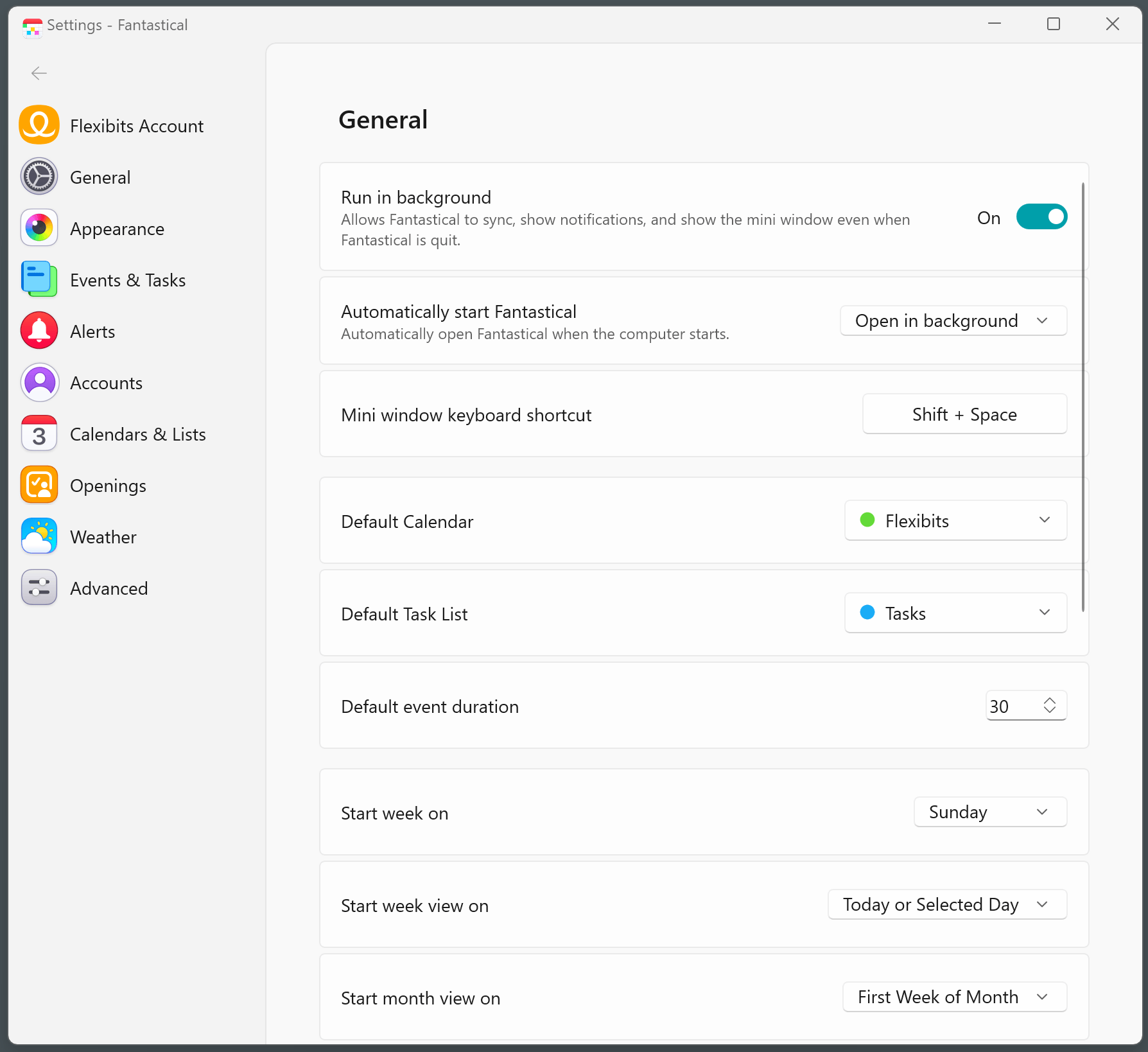1148x1052 pixels.
Task: Turn off Run in background toggle
Action: [x=1041, y=217]
